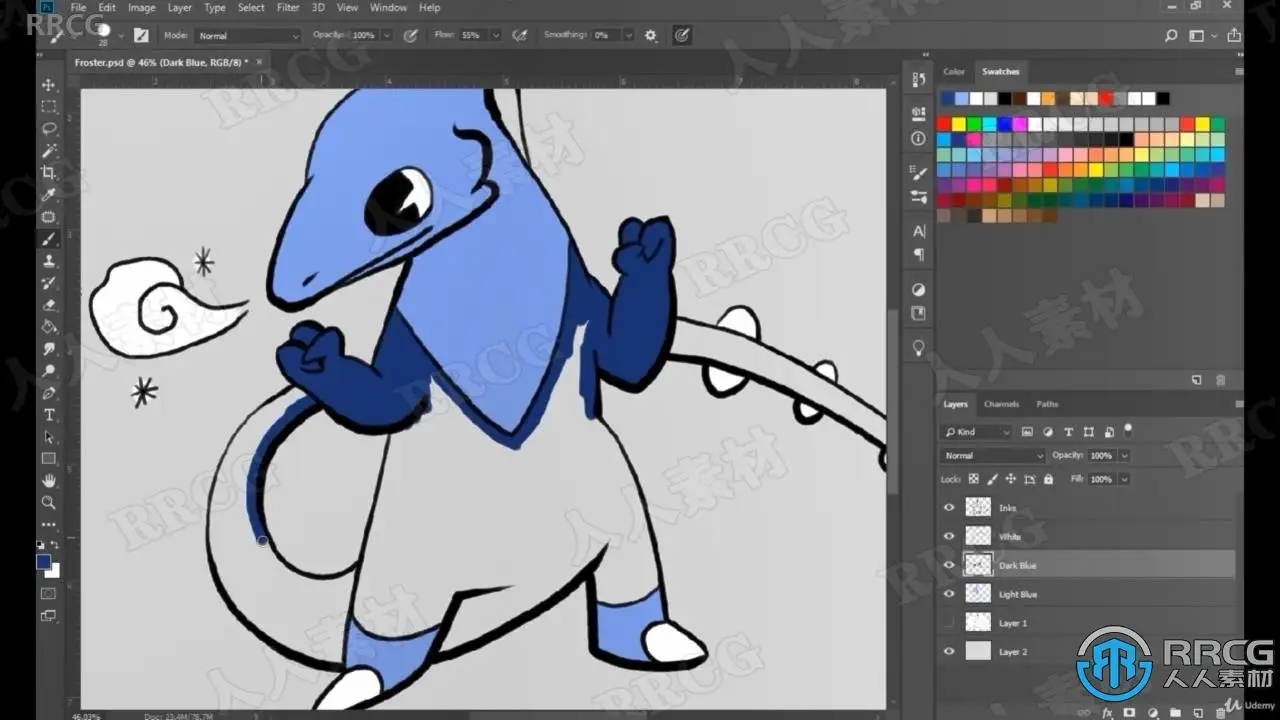Select the Zoom tool in toolbar
Screen dimensions: 1280x720
tap(48, 503)
